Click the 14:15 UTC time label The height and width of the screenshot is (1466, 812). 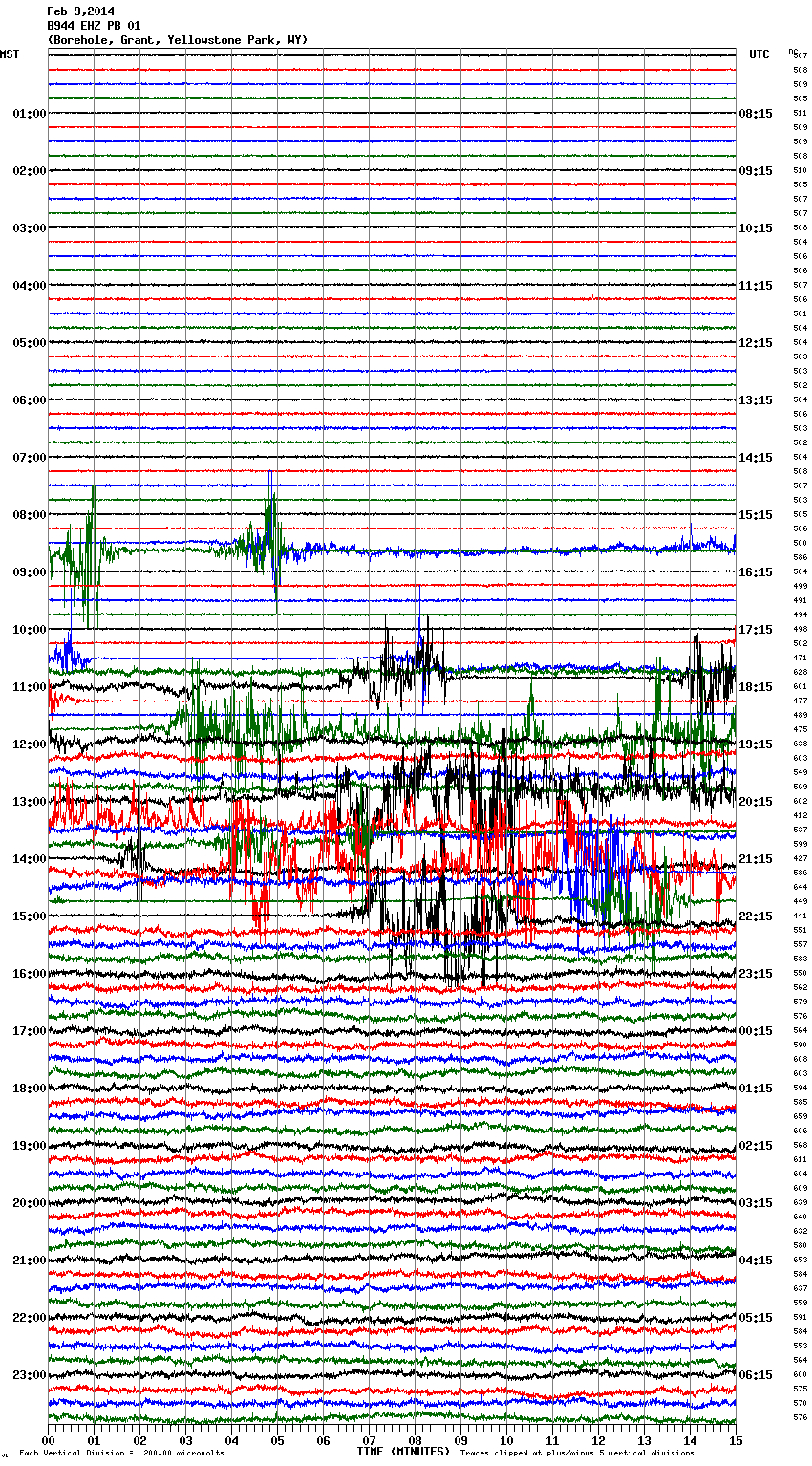(756, 458)
